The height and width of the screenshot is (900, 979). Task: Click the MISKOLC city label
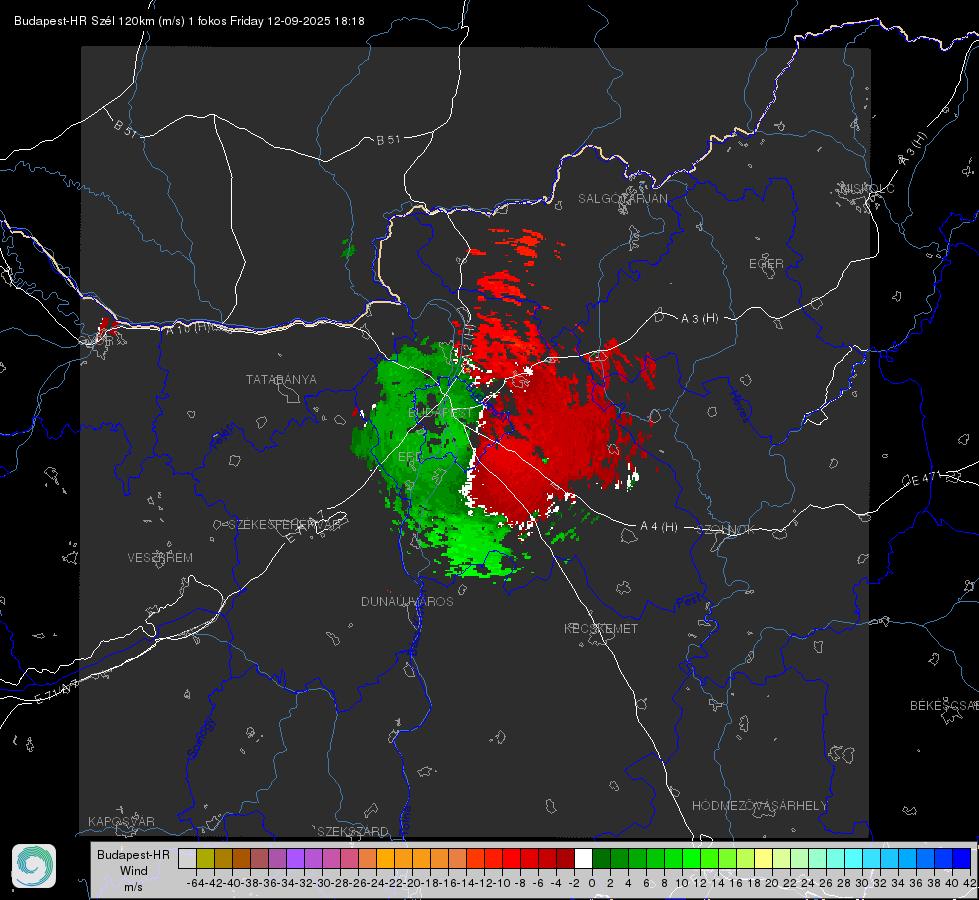pyautogui.click(x=867, y=188)
